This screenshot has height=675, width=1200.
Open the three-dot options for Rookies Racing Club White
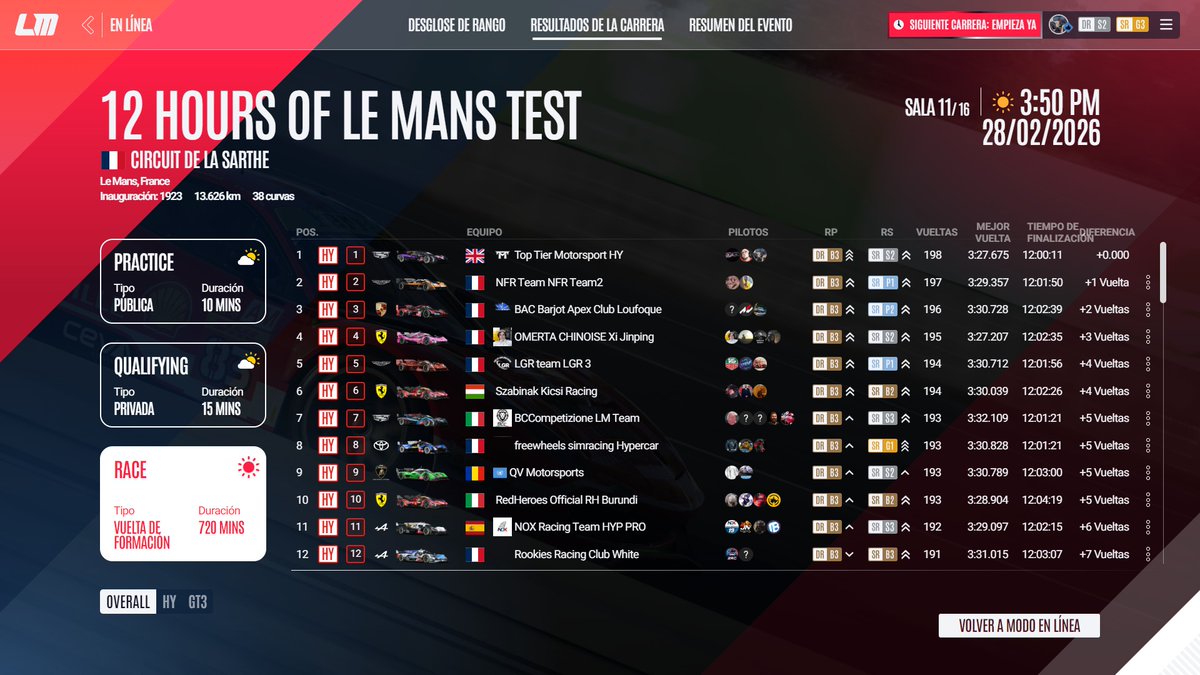[1148, 554]
